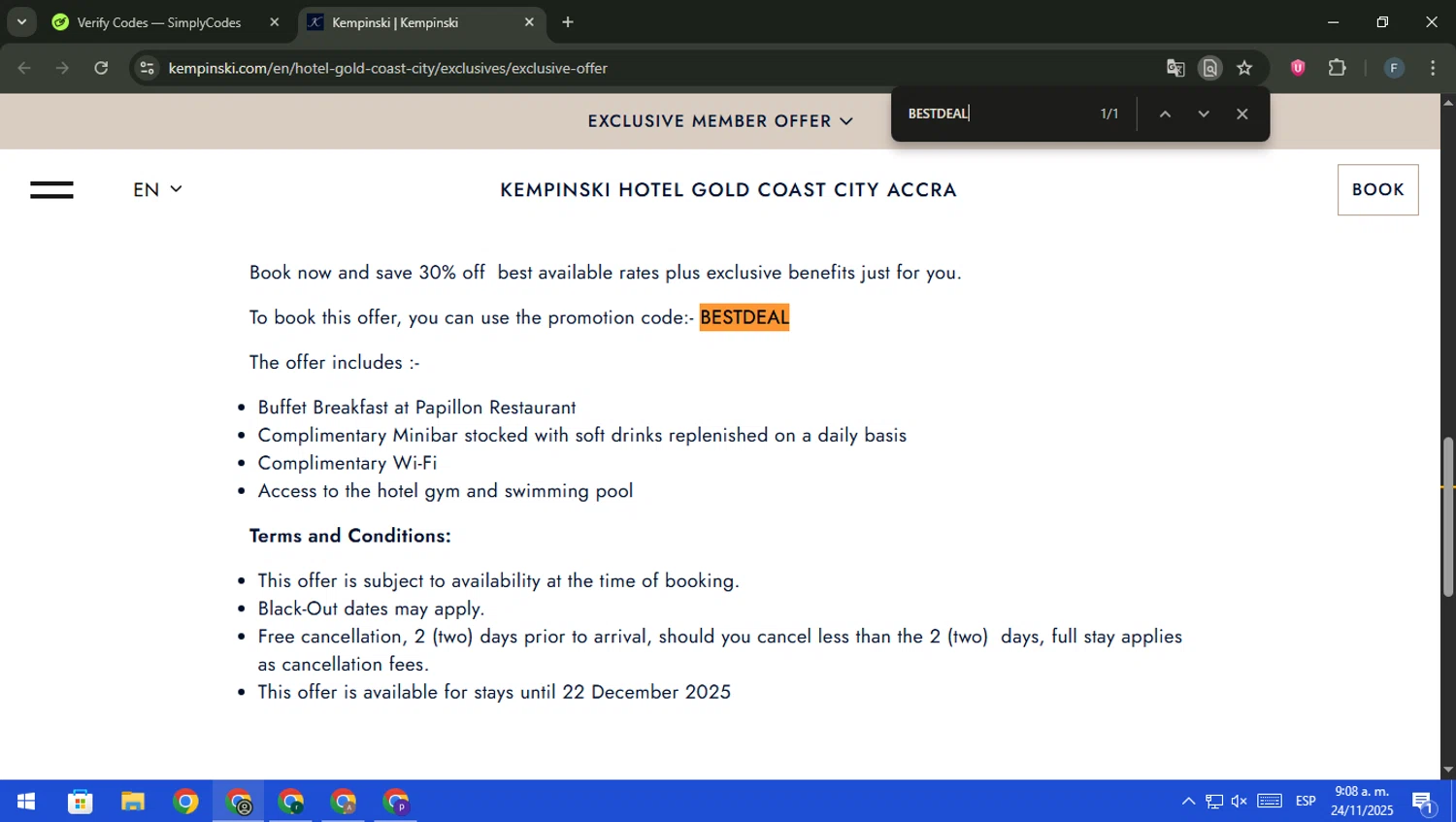Open the tab search dropdown arrow

(x=21, y=21)
